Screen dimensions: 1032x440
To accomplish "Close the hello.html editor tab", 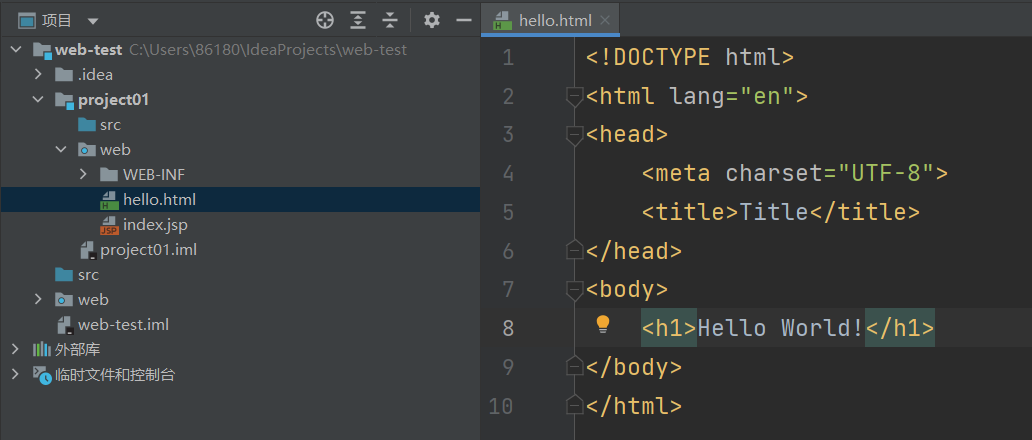I will pos(605,20).
